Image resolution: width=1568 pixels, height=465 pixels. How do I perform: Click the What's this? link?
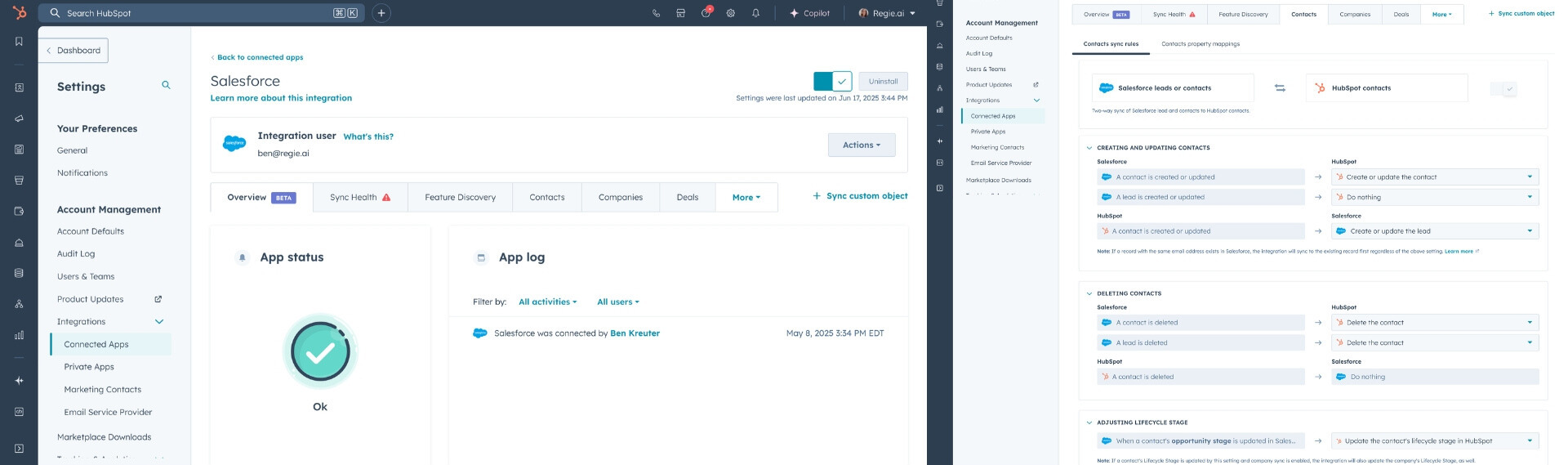(368, 136)
